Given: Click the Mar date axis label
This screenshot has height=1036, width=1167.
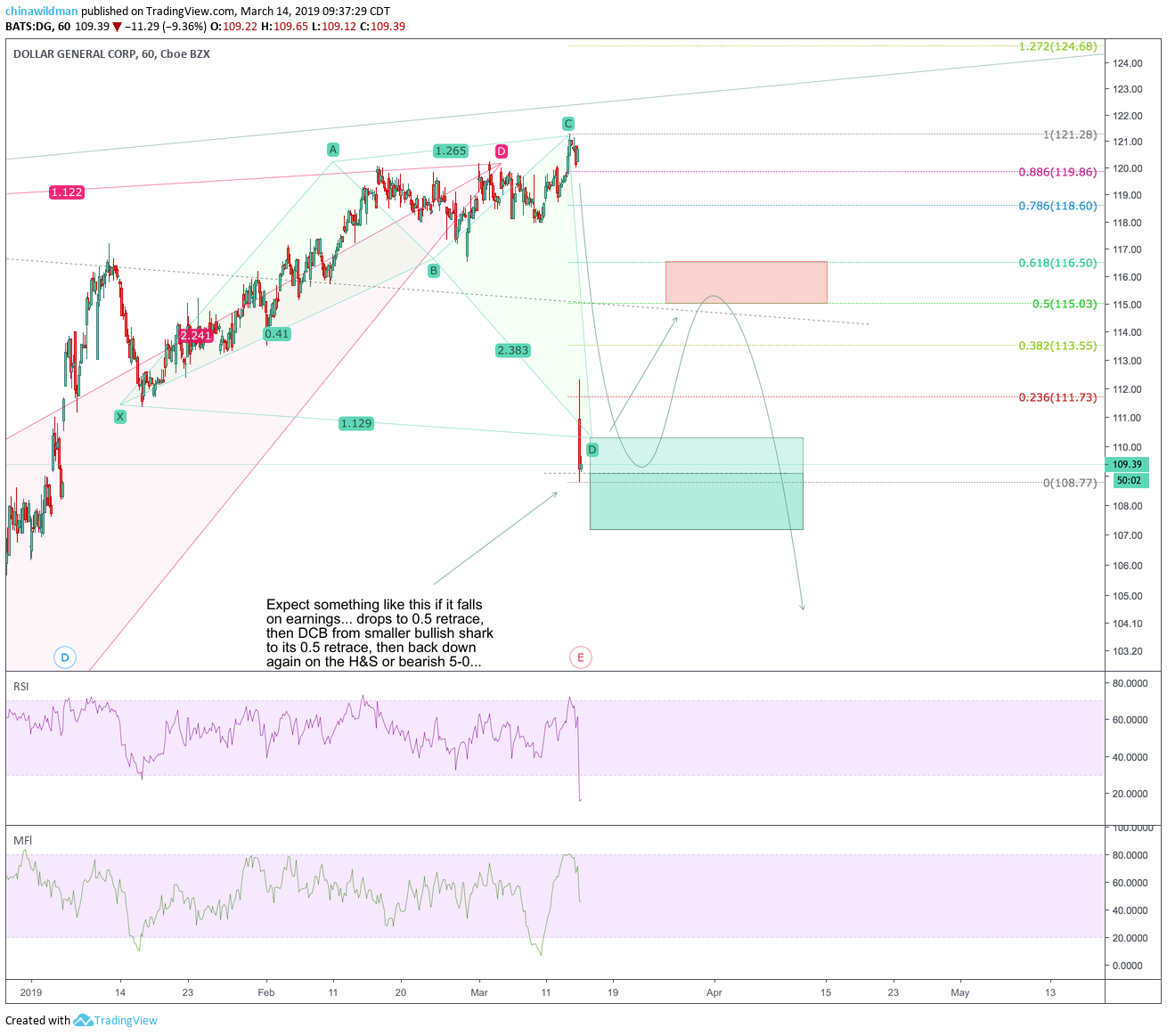Looking at the screenshot, I should (479, 992).
